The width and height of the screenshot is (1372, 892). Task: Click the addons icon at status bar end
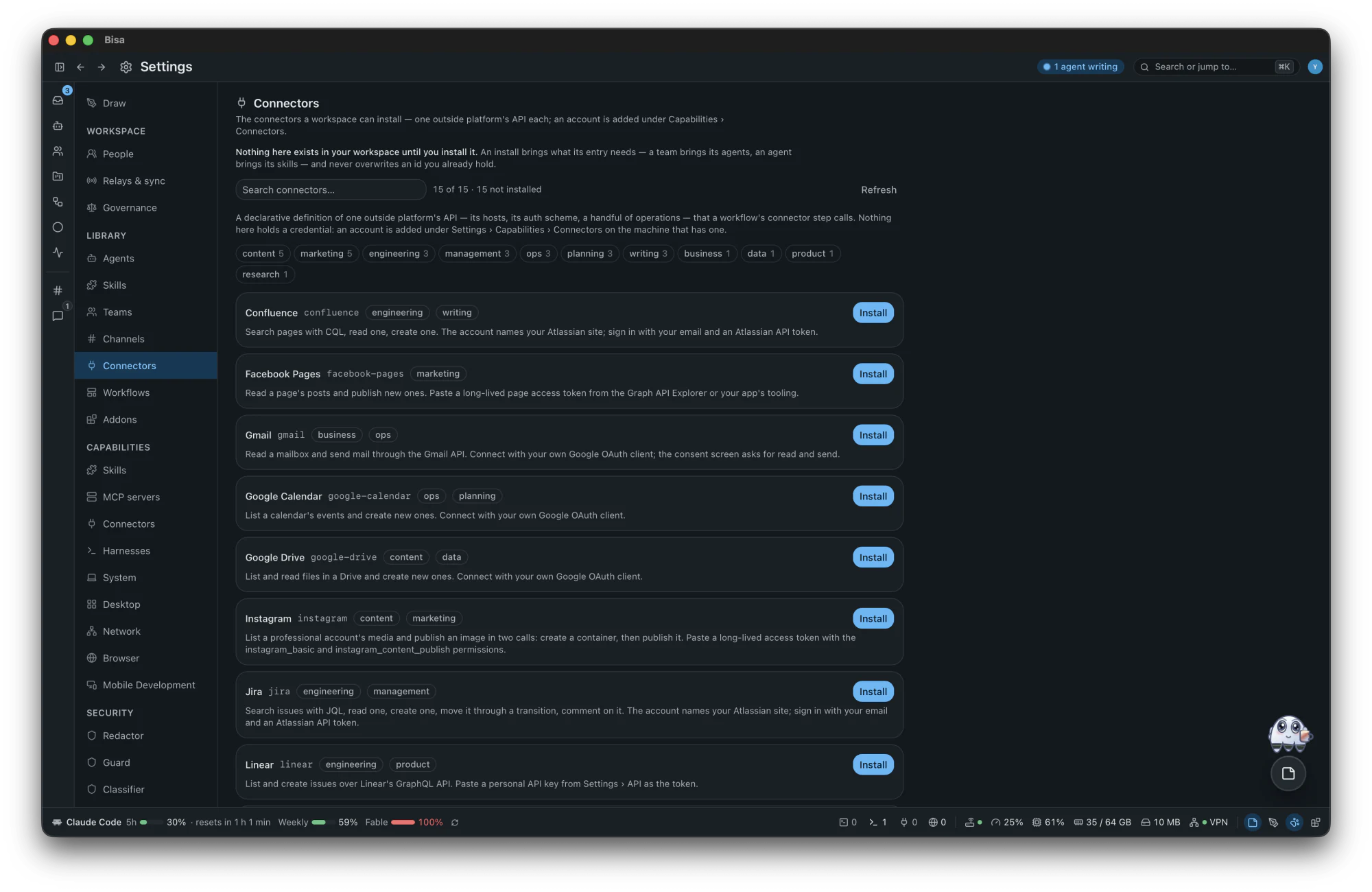tap(1316, 822)
